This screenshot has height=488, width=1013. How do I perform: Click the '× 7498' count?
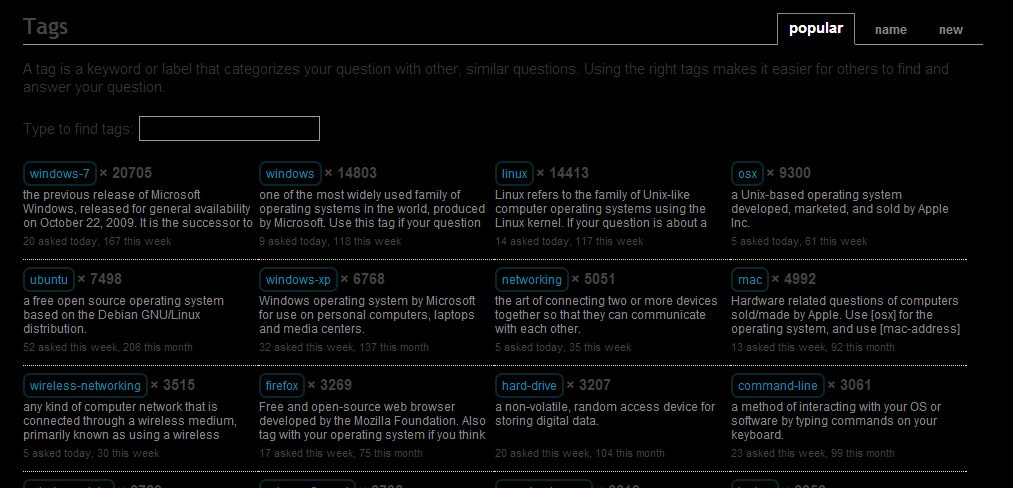99,279
